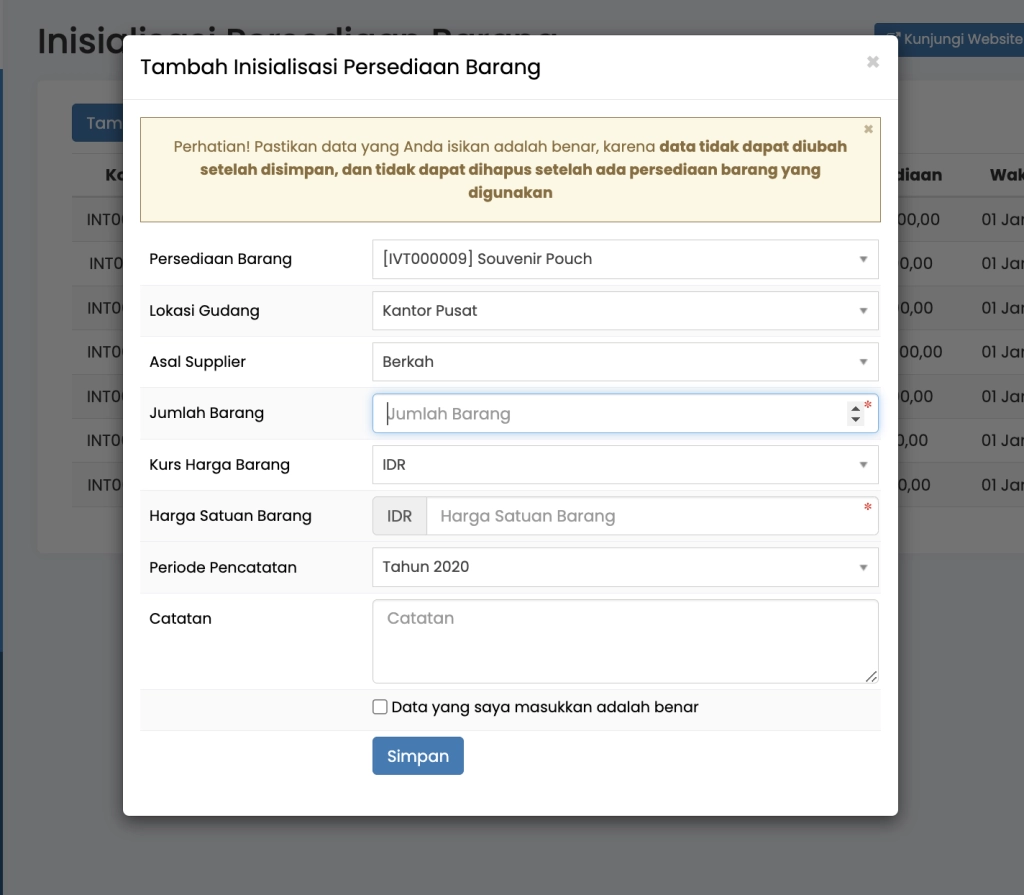Click the 'Periode Pencatatan' field label text
This screenshot has height=895, width=1024.
tap(223, 567)
